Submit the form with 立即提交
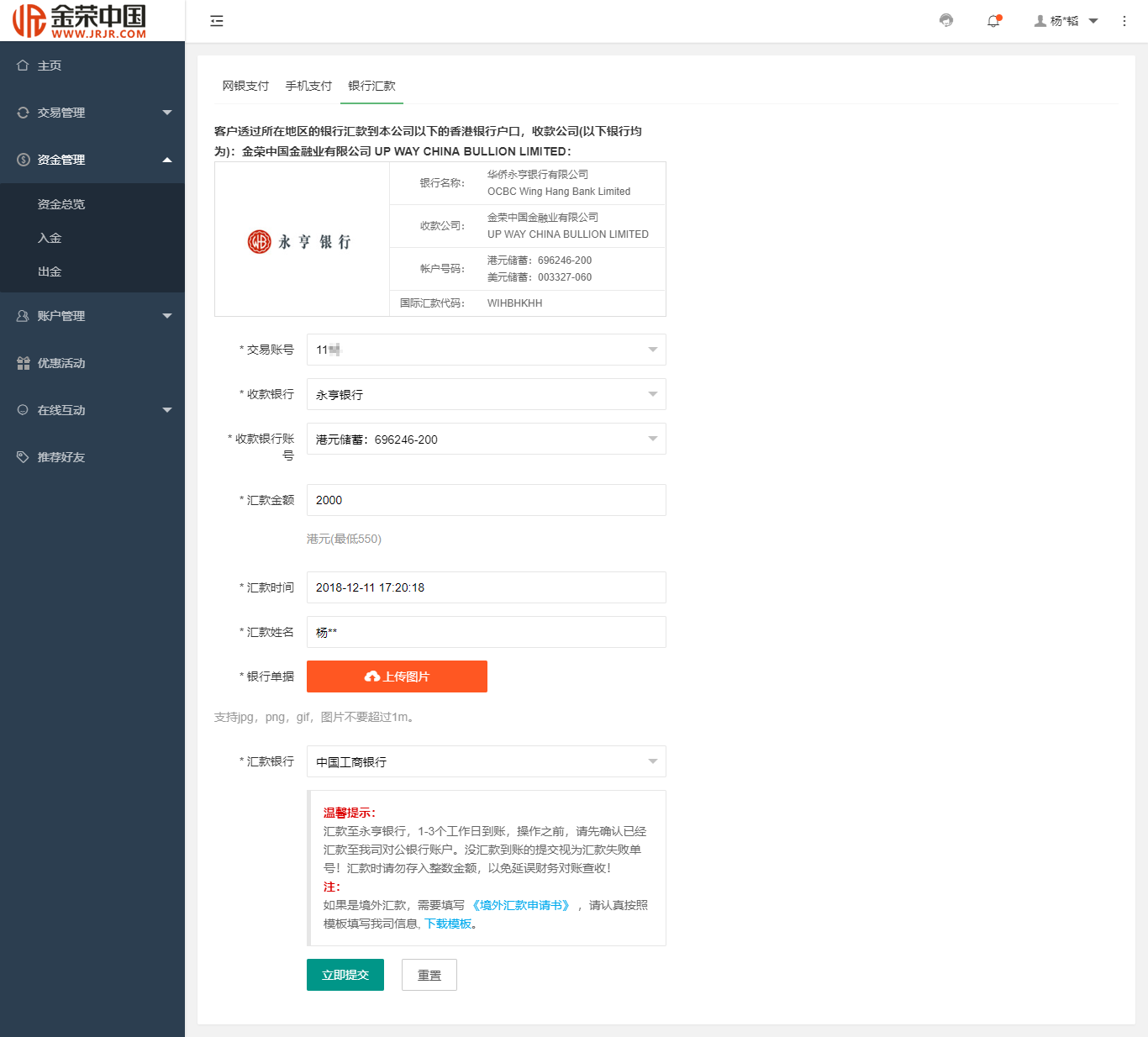Image resolution: width=1148 pixels, height=1037 pixels. tap(345, 975)
